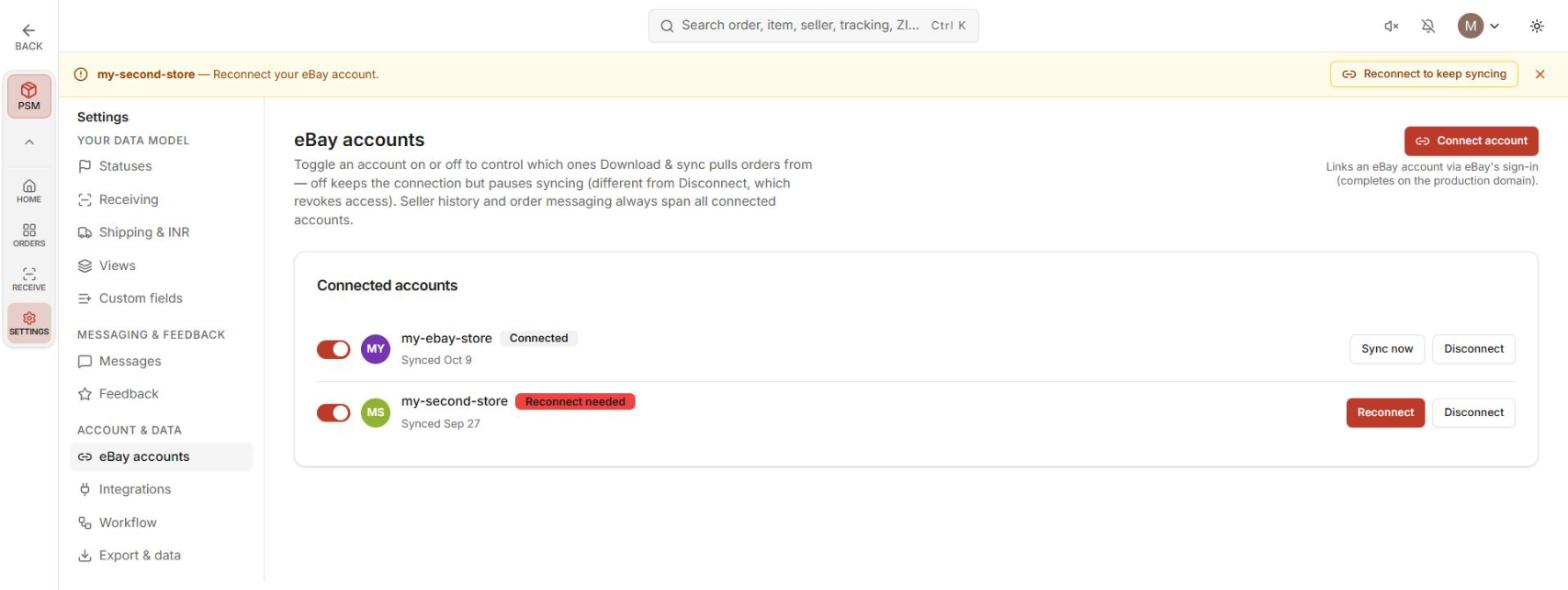Disconnect the my-ebay-store account
The width and height of the screenshot is (1568, 590).
1473,349
